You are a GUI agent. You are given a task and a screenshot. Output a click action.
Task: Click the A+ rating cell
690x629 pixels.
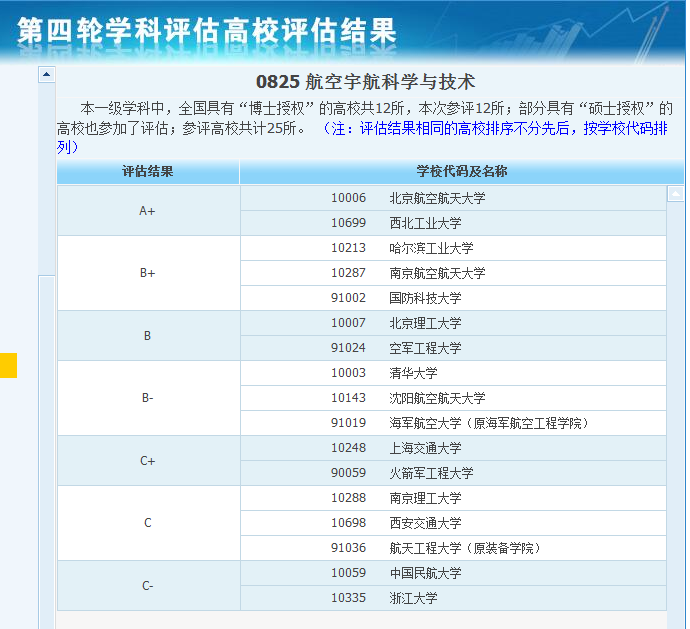148,210
